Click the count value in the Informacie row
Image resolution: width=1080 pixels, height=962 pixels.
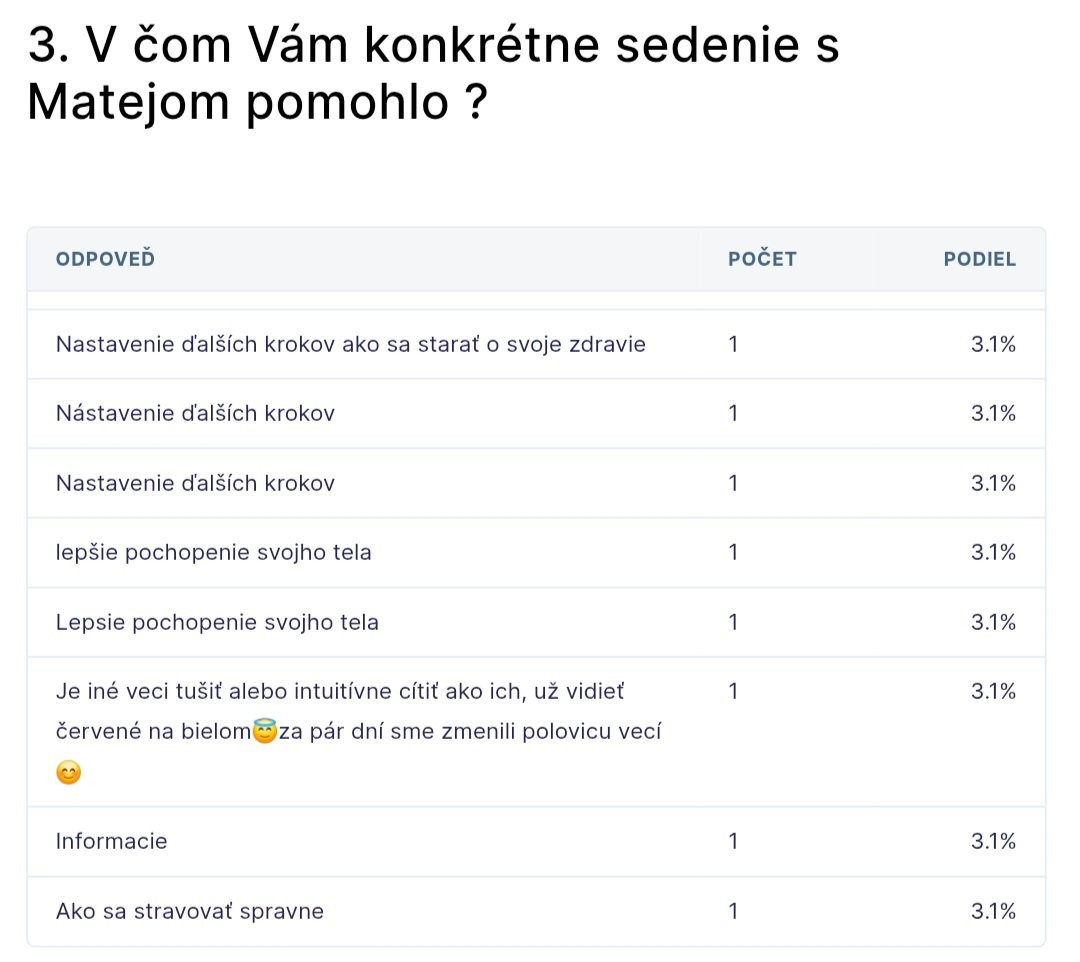coord(733,841)
